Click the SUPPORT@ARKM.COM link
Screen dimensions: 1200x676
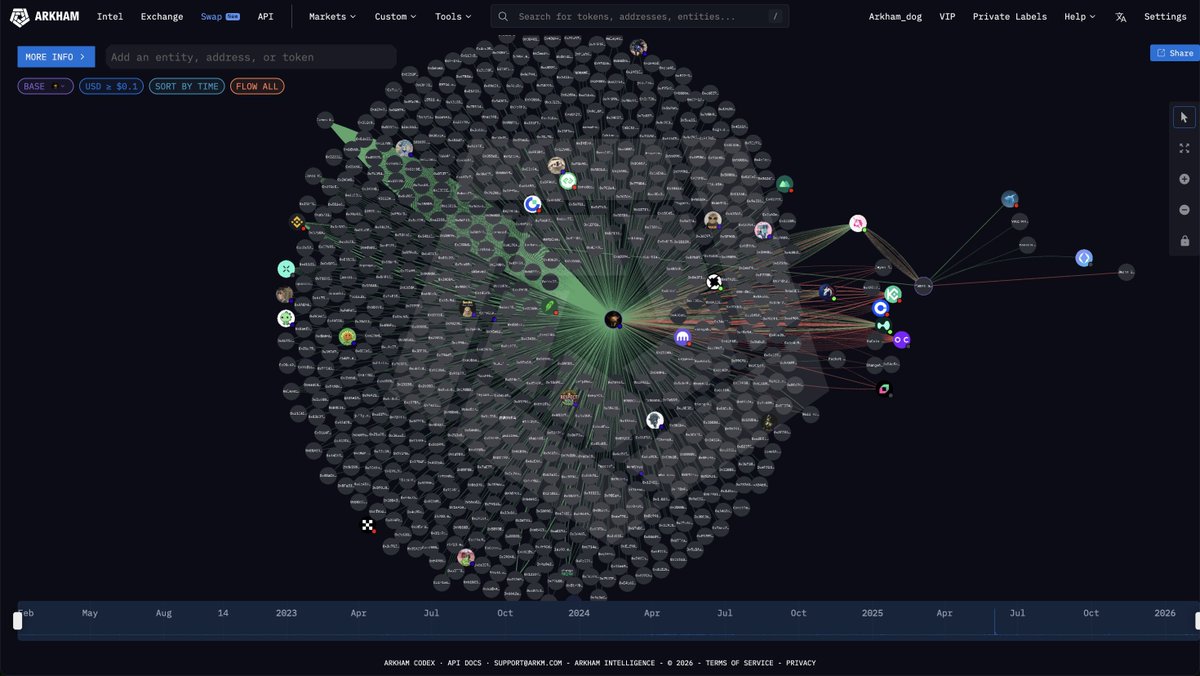point(528,663)
